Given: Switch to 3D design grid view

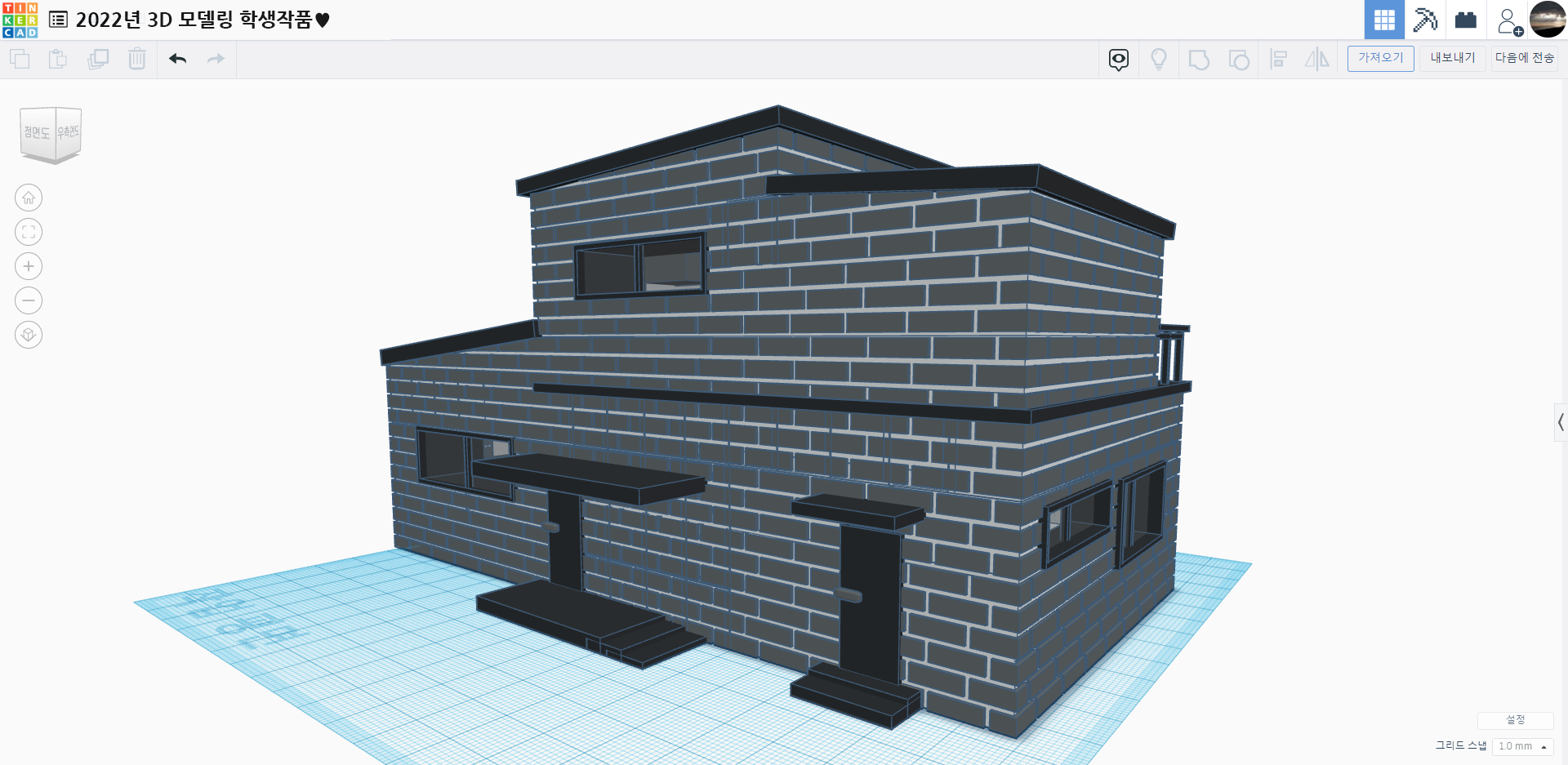Looking at the screenshot, I should coord(1384,20).
